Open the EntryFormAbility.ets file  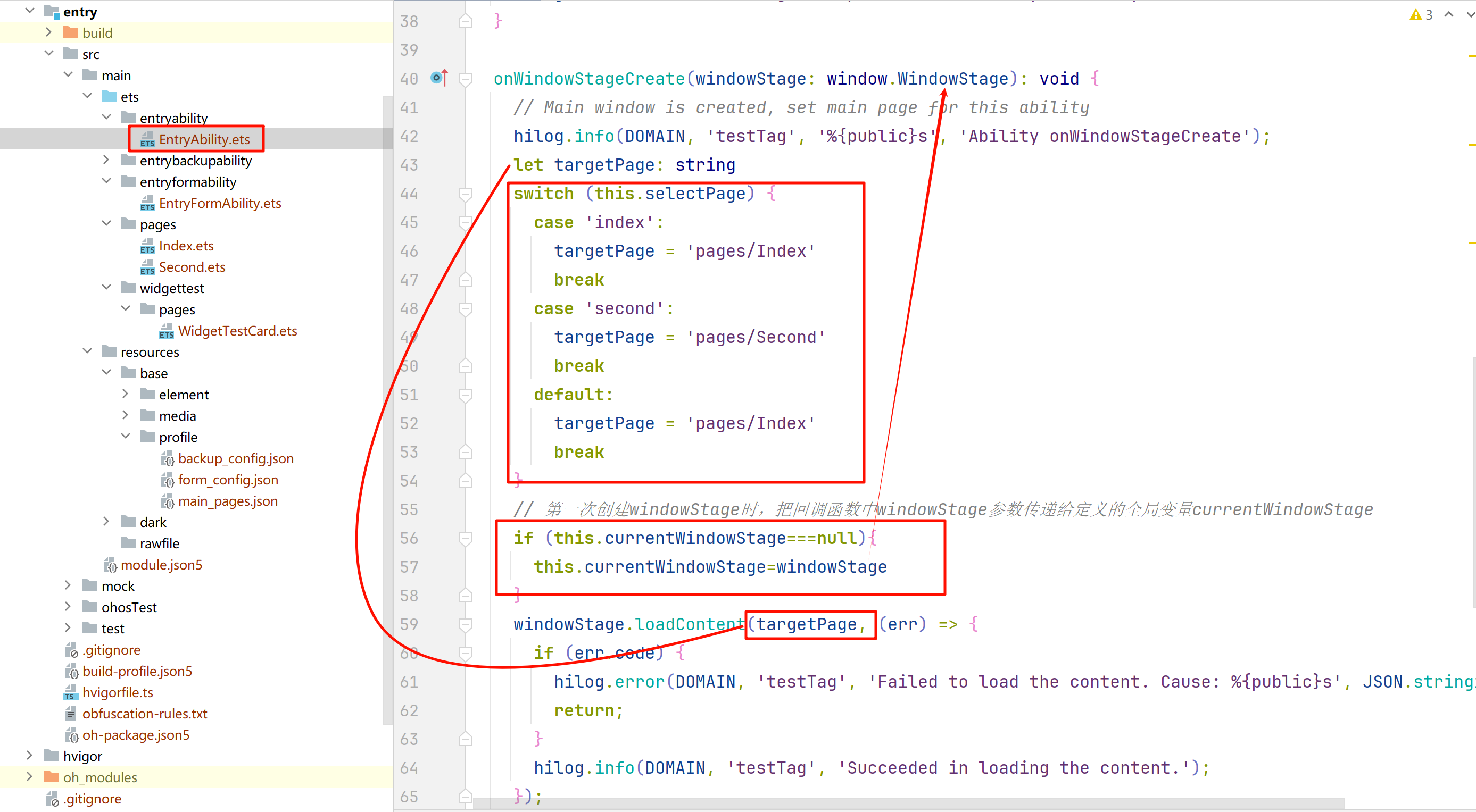click(x=219, y=203)
